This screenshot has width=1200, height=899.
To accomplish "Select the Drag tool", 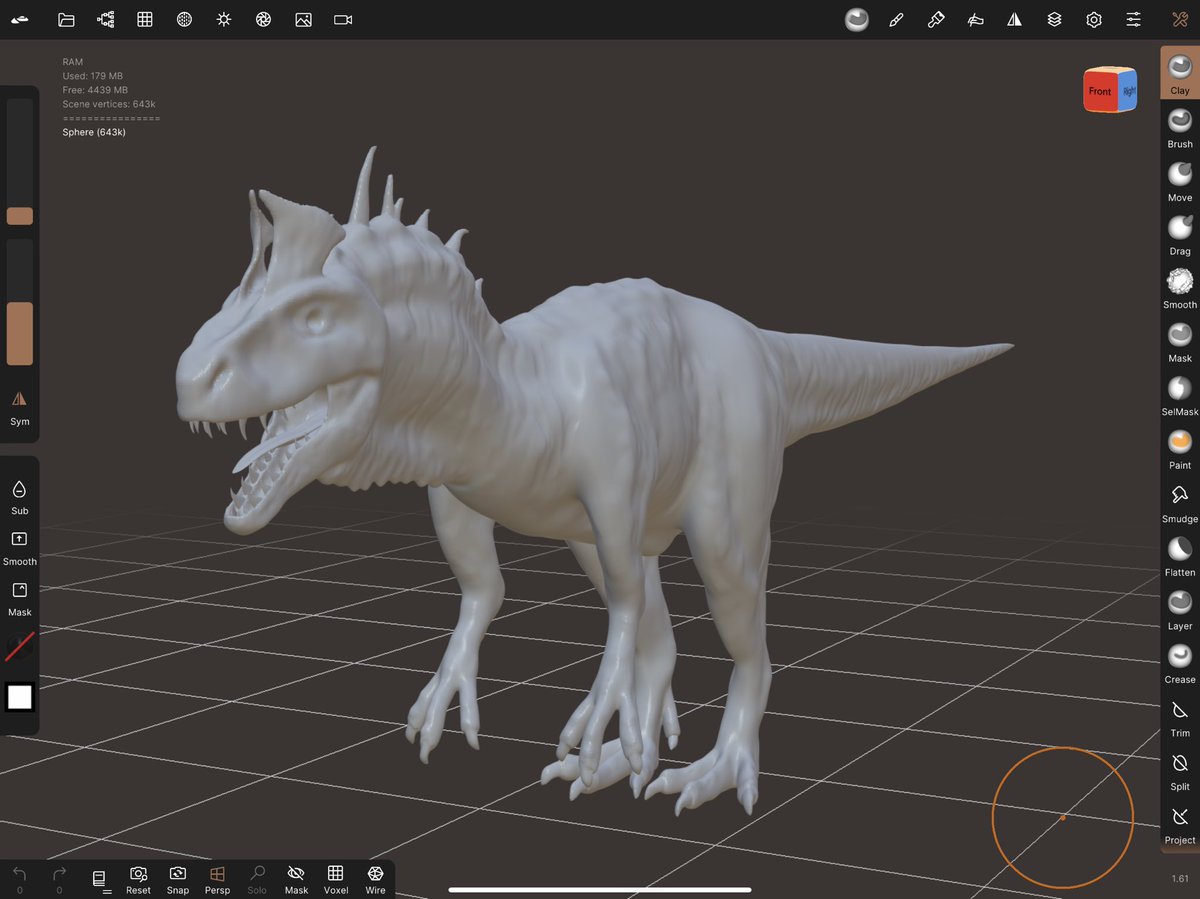I will (x=1180, y=234).
